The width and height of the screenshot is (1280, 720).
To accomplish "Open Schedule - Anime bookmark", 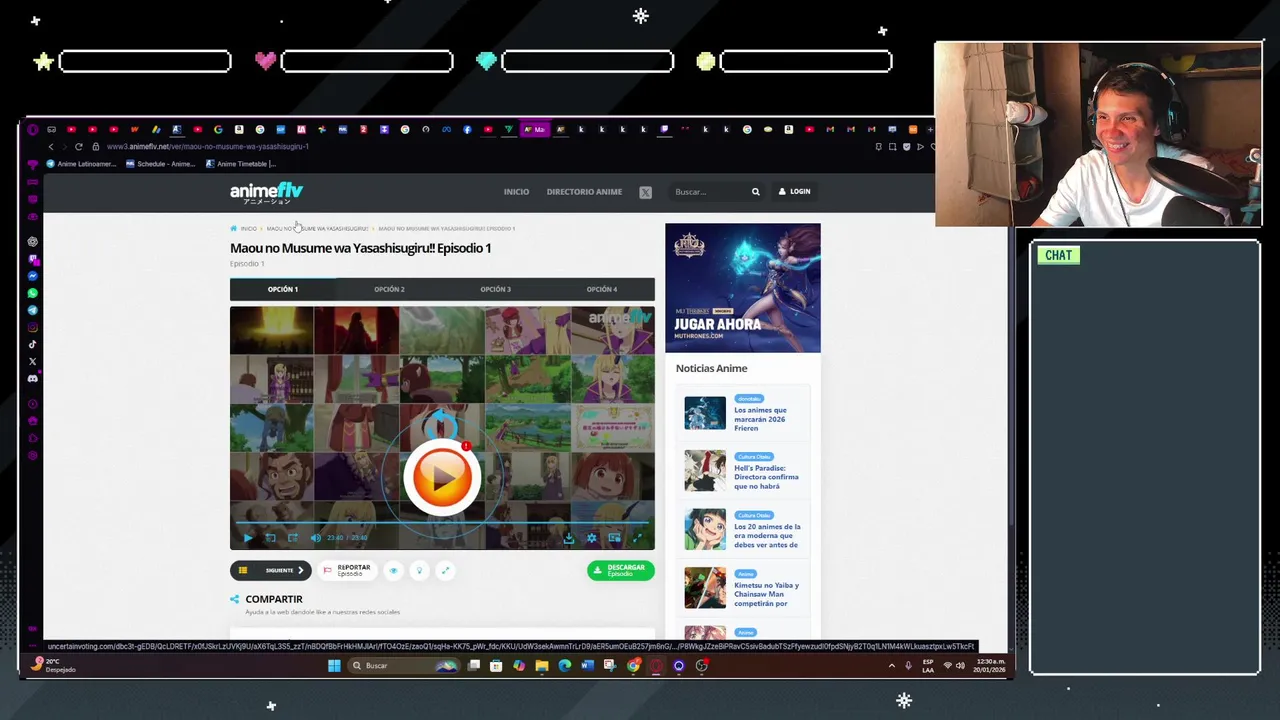I will (160, 164).
